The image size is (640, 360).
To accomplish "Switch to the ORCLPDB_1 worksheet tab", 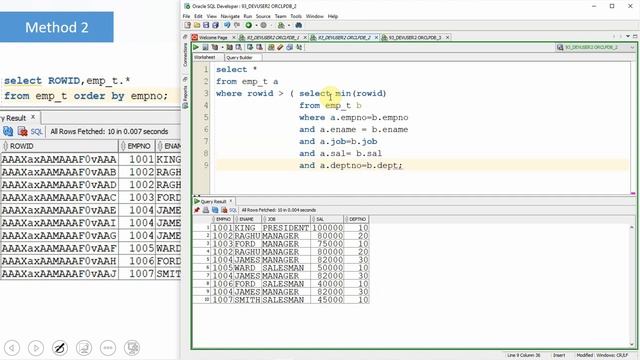I will click(273, 37).
